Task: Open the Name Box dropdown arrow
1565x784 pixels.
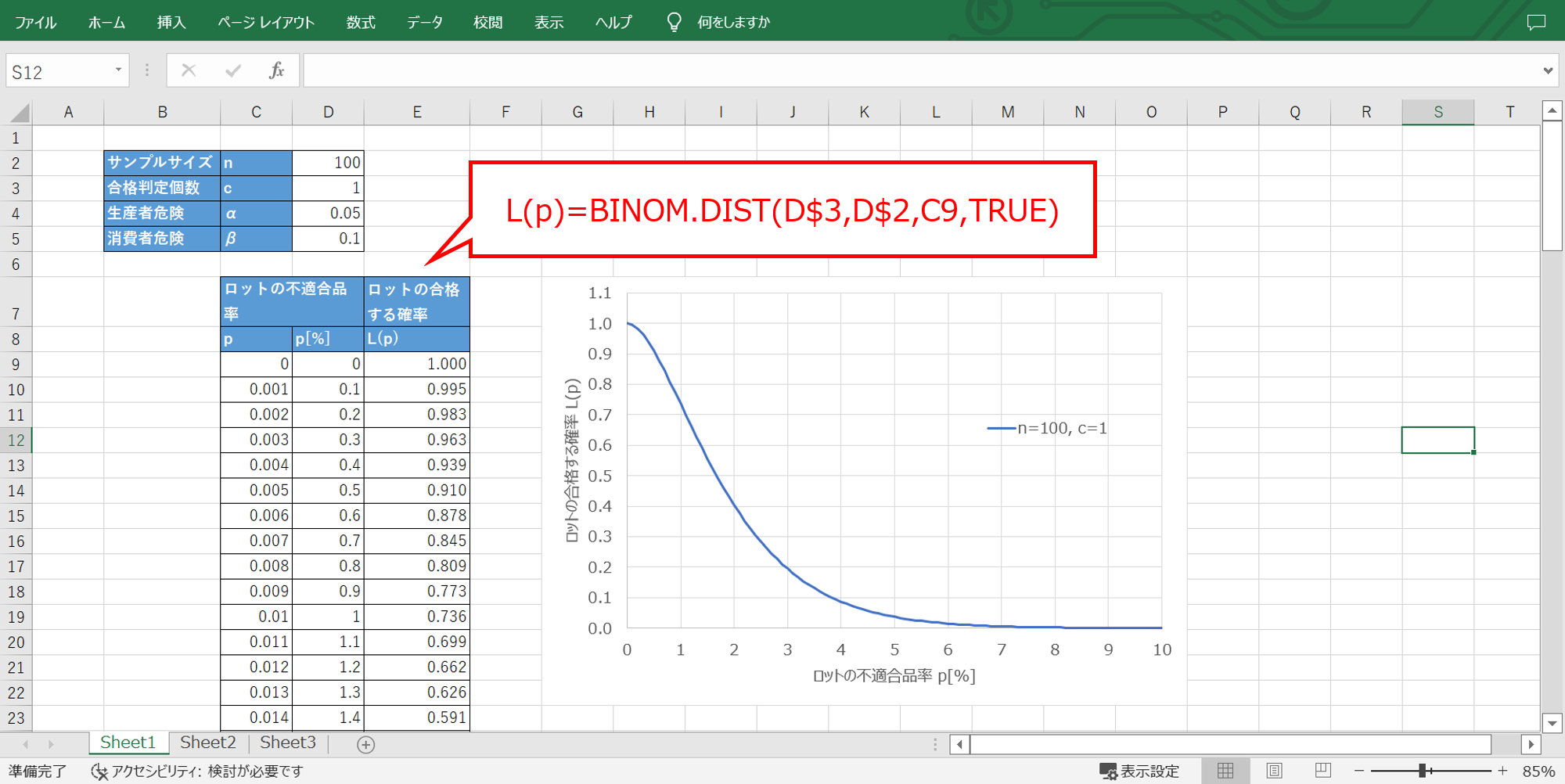Action: (x=118, y=70)
